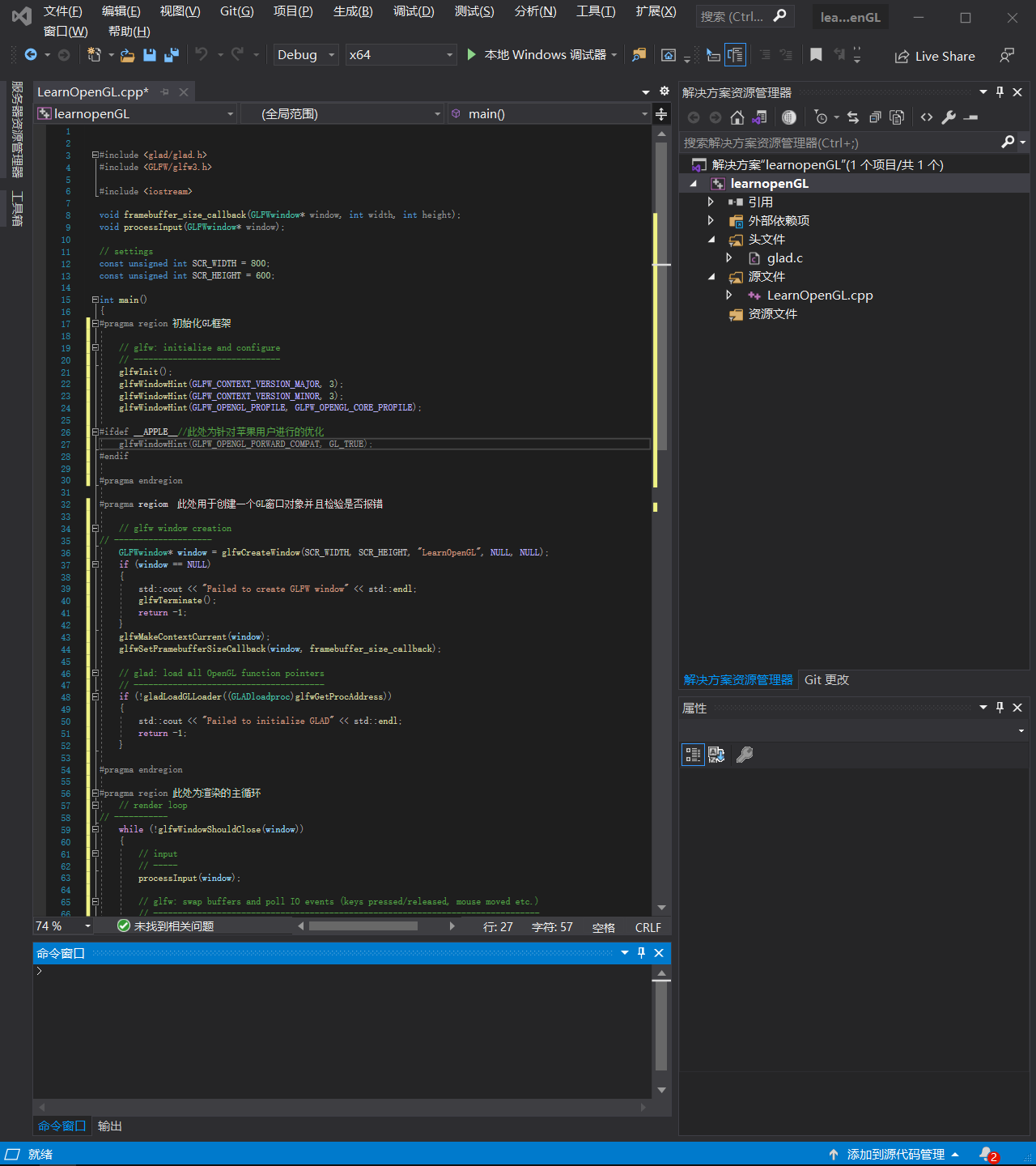Click the notifications bell in the status bar
1036x1166 pixels.
[x=986, y=1154]
